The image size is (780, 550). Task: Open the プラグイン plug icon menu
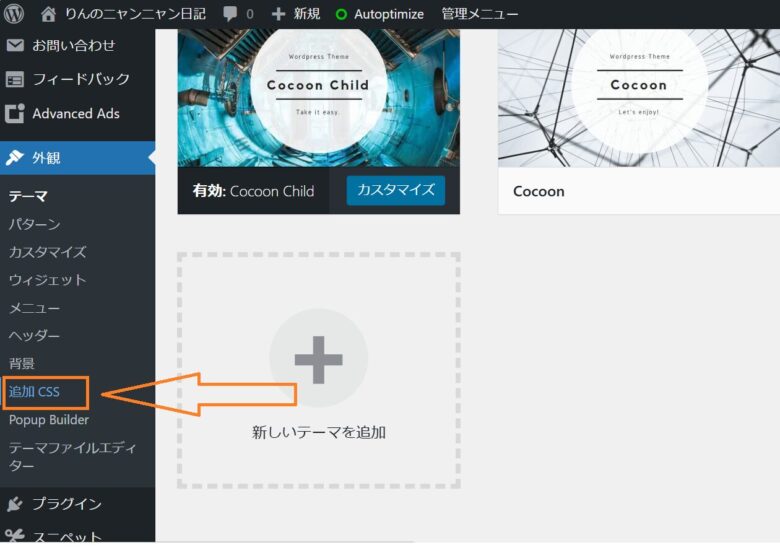15,504
